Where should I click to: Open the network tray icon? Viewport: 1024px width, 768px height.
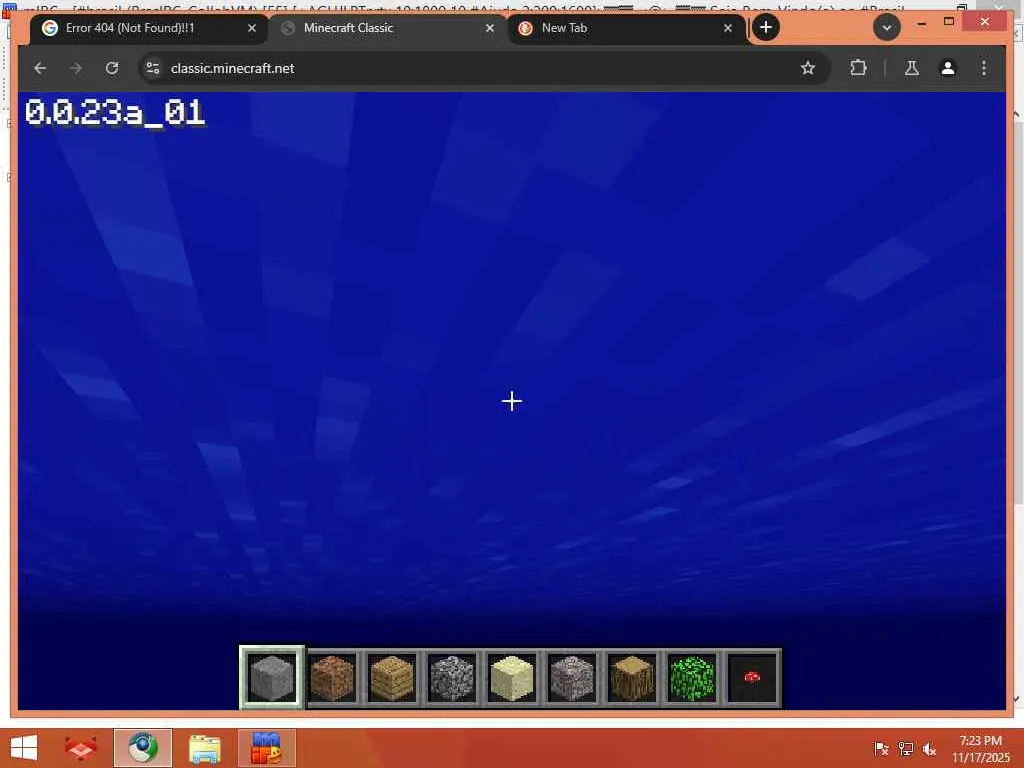905,749
